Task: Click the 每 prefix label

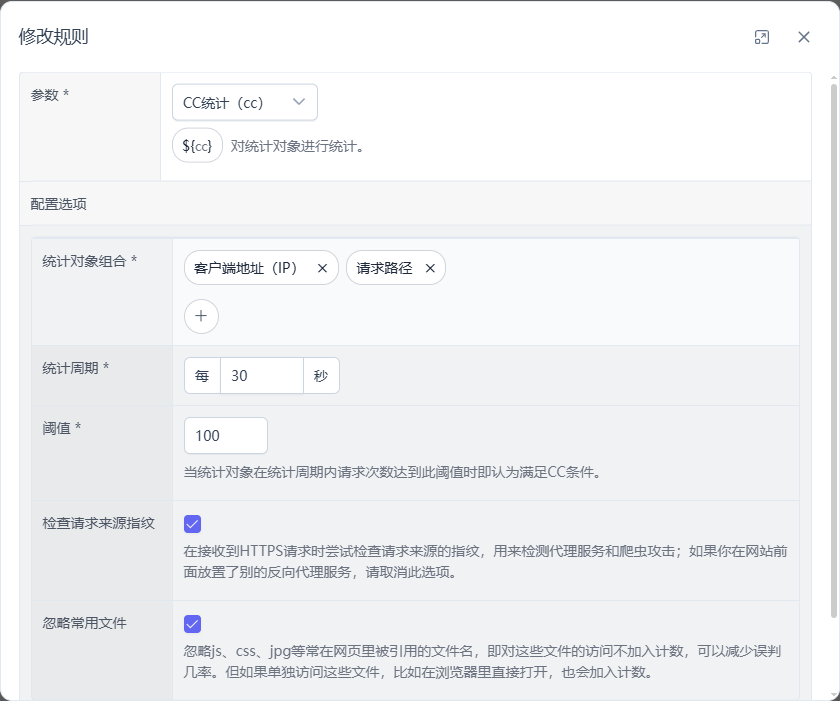Action: (202, 375)
